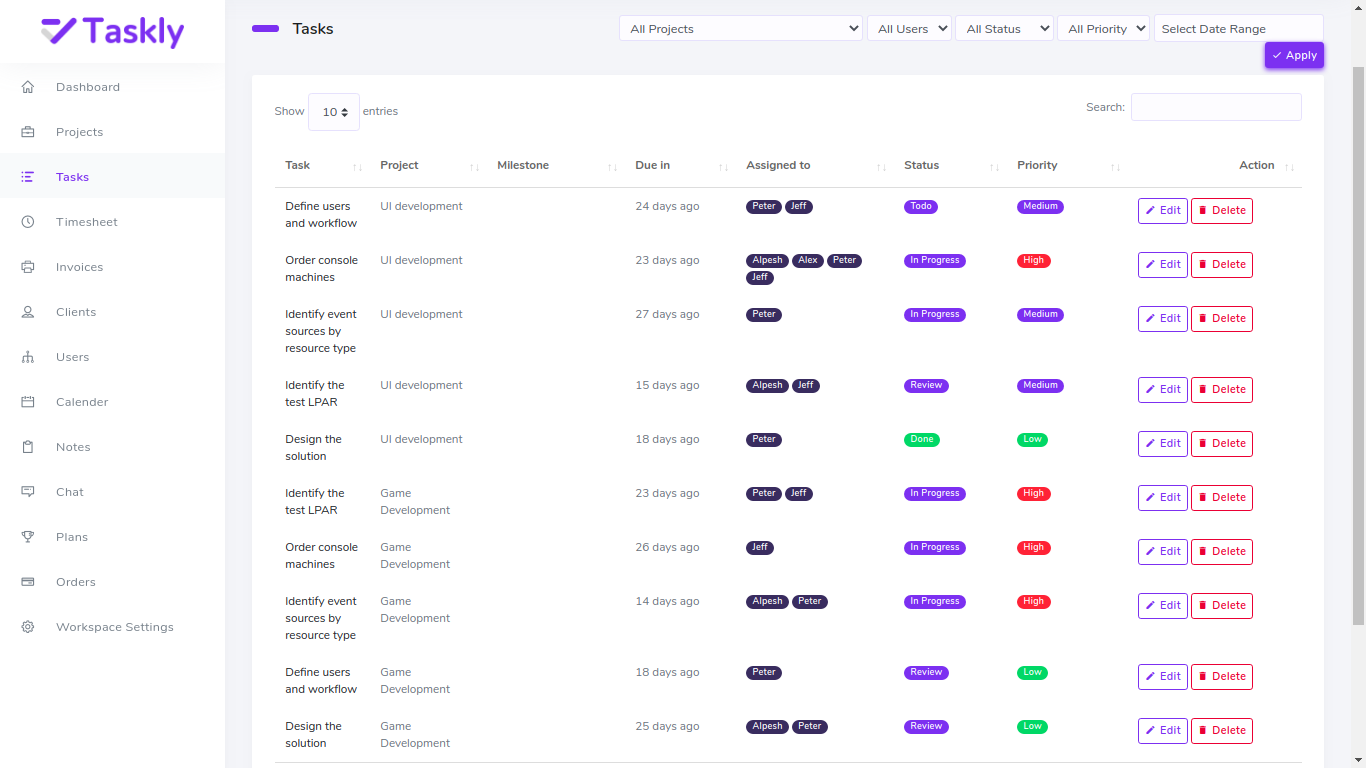The height and width of the screenshot is (768, 1366).
Task: Click the Invoices sidebar icon
Action: [28, 266]
